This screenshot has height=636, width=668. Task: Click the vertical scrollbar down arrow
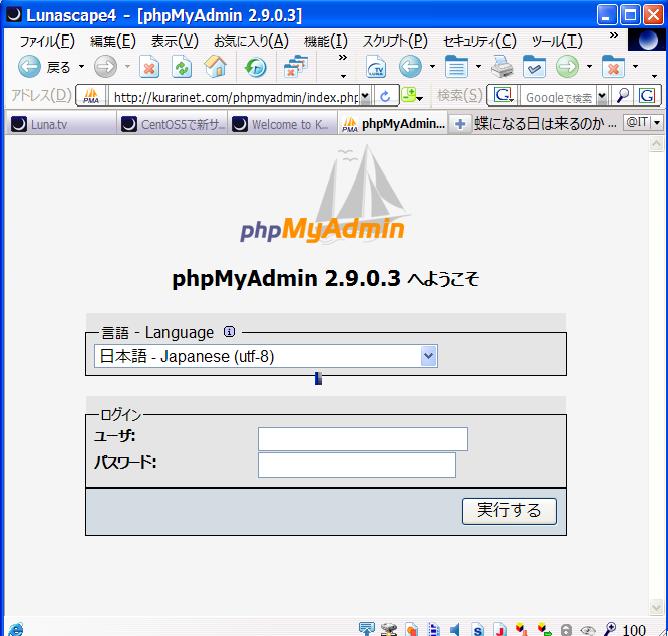tap(656, 607)
